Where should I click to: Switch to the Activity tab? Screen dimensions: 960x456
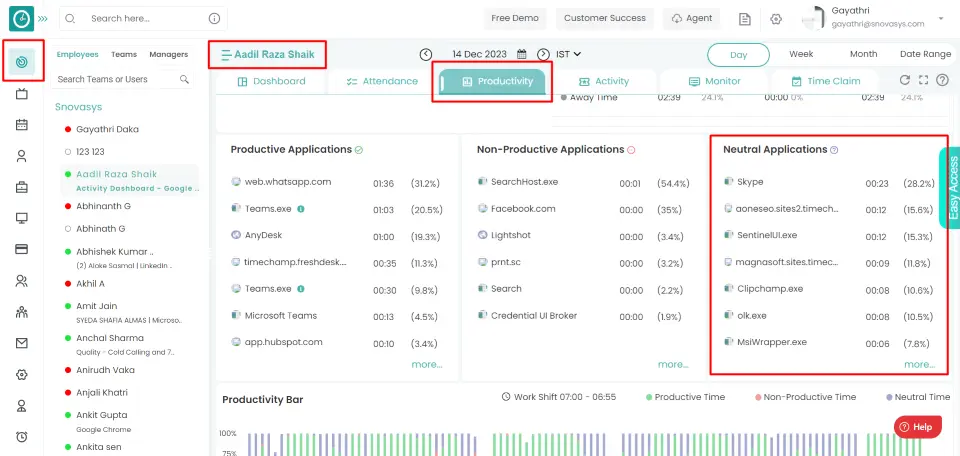click(604, 81)
